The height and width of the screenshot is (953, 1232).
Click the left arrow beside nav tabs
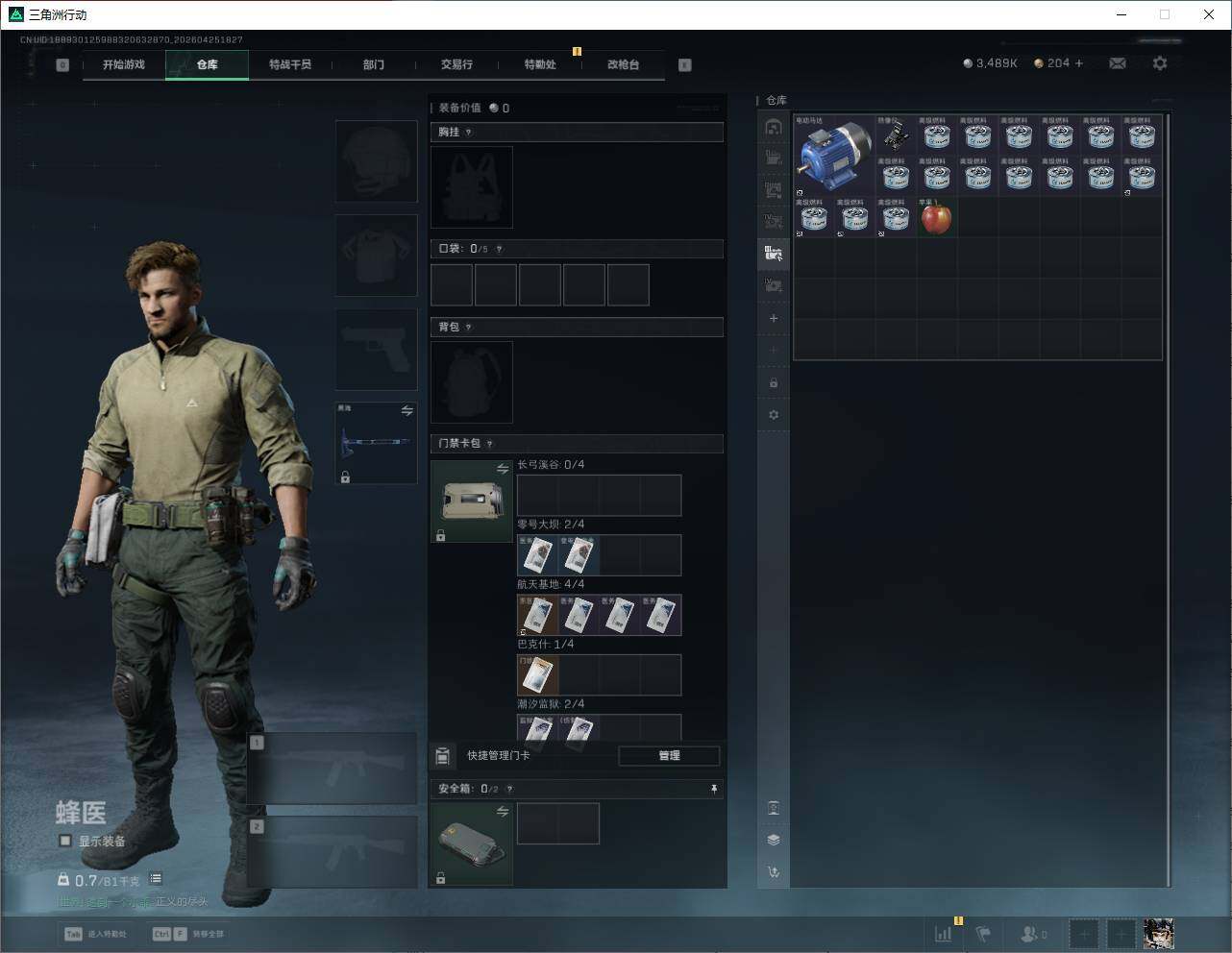coord(62,65)
